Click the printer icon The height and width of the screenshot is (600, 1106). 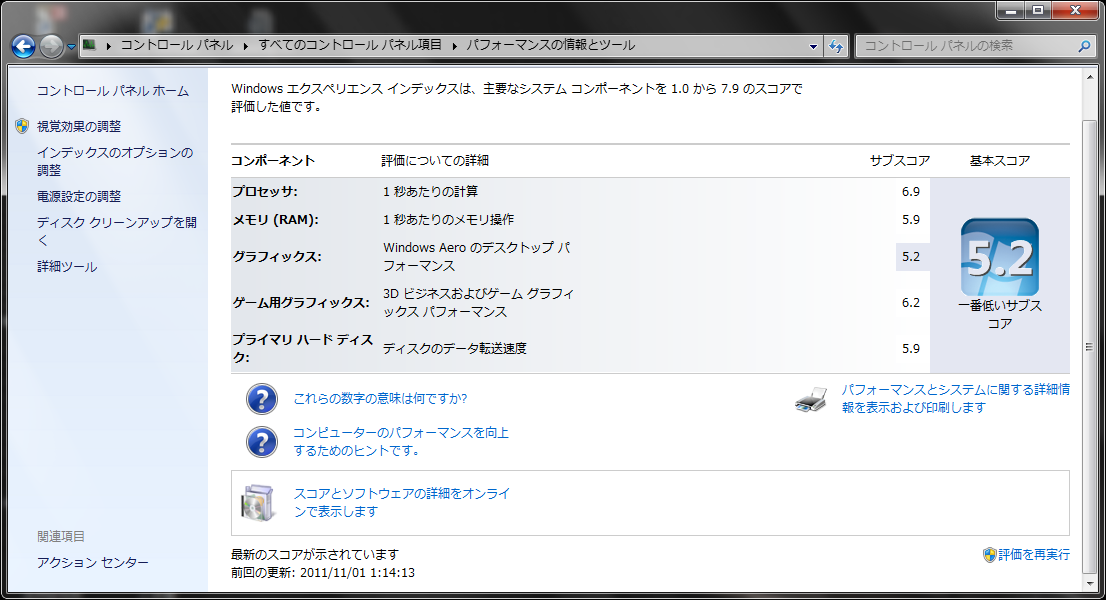click(811, 400)
